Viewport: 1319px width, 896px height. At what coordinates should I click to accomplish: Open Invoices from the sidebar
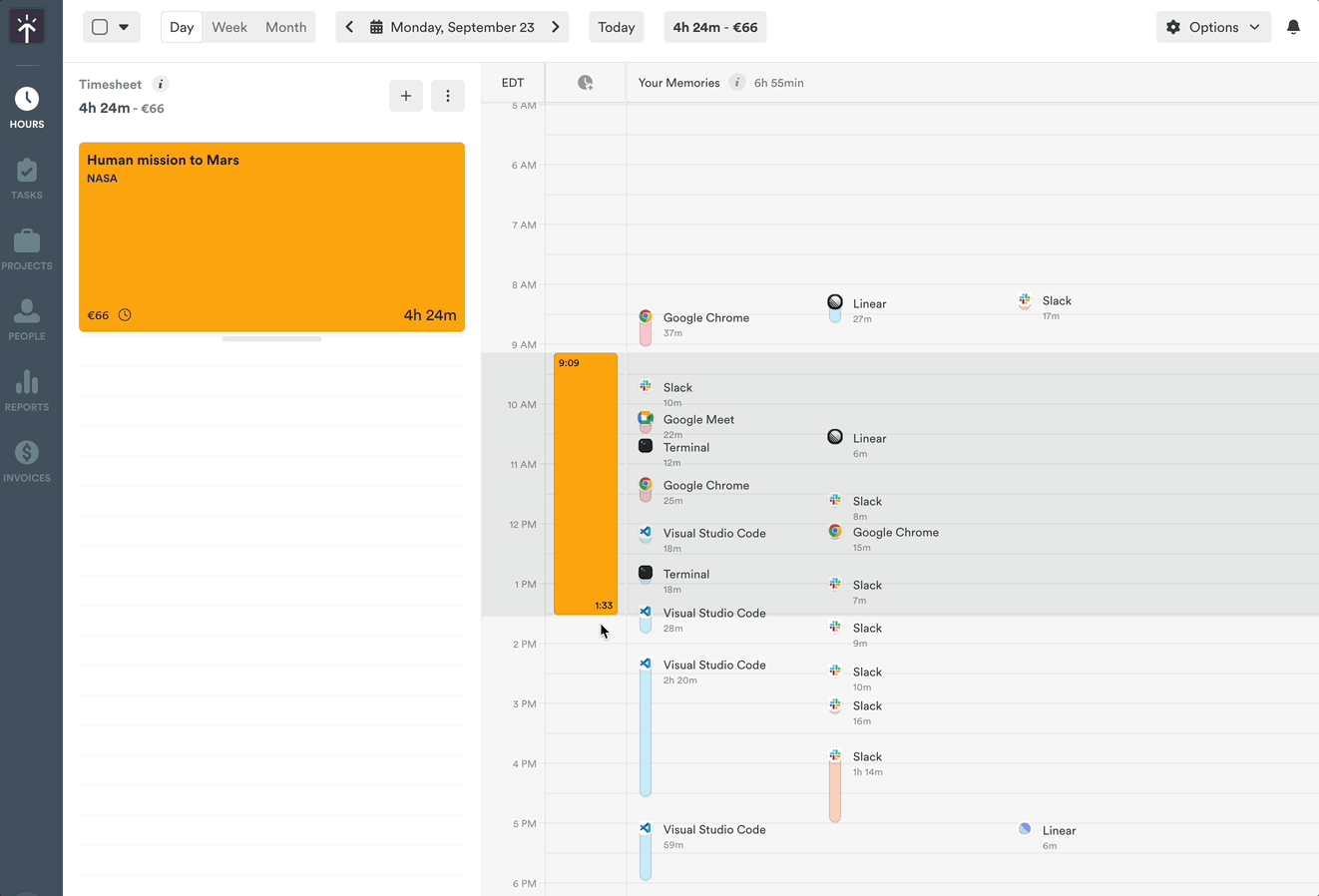[27, 462]
